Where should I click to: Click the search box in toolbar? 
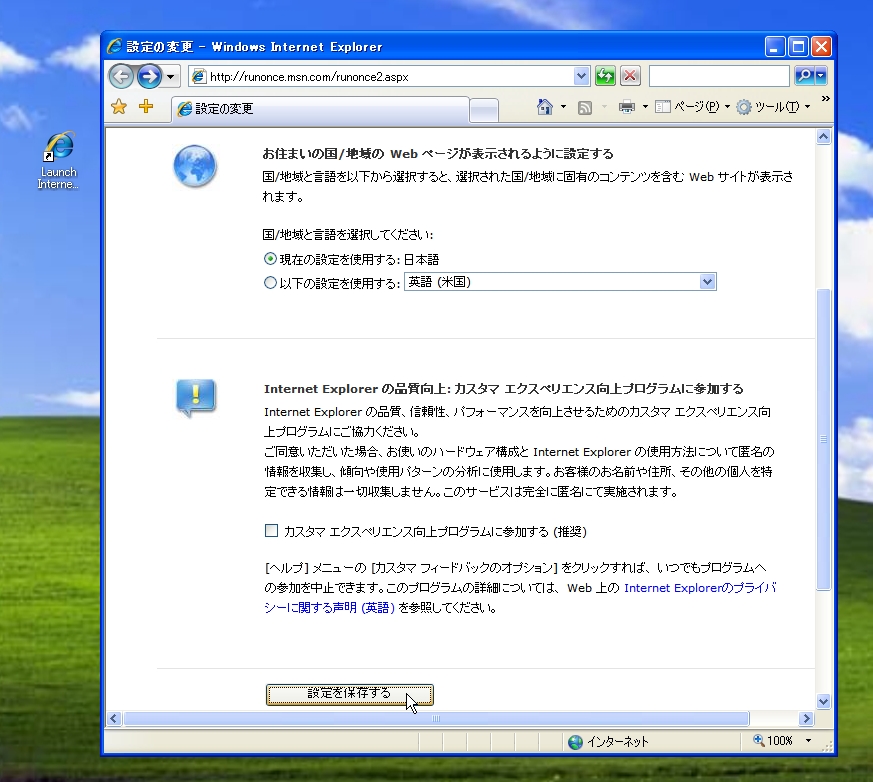coord(719,76)
